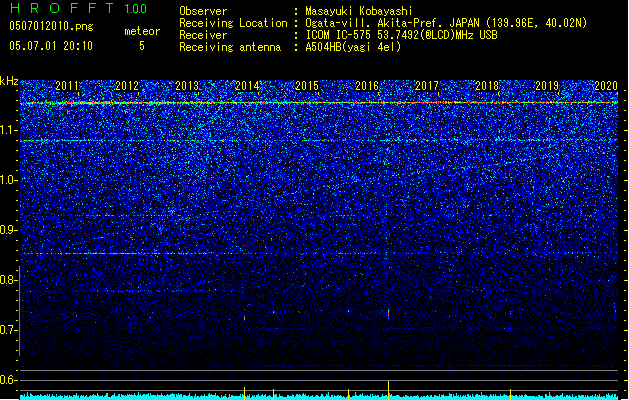629x400 pixels.
Task: Click the 2012 time label
Action: point(127,86)
